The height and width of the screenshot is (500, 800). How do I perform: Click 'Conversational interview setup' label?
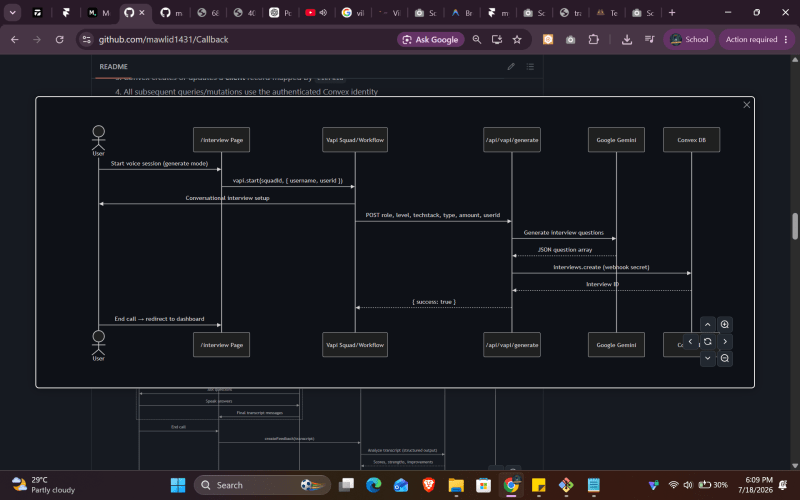point(227,197)
